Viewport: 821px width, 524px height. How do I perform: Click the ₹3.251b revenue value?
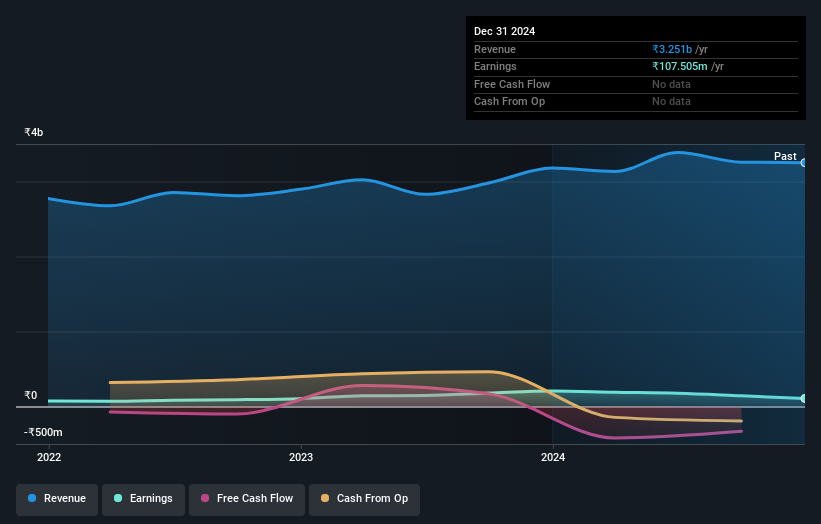(672, 49)
